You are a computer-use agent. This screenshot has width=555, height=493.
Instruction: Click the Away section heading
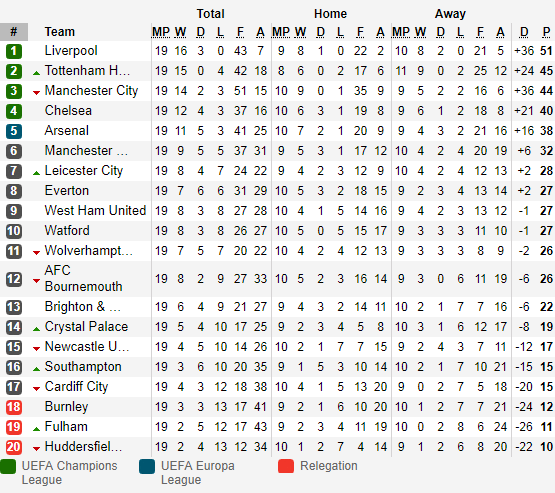(x=450, y=13)
